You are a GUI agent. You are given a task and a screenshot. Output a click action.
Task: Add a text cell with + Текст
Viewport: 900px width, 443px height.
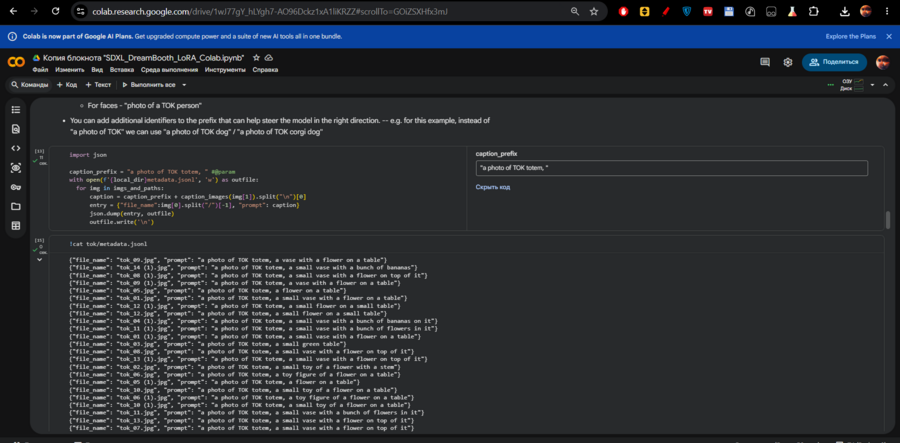[x=98, y=84]
